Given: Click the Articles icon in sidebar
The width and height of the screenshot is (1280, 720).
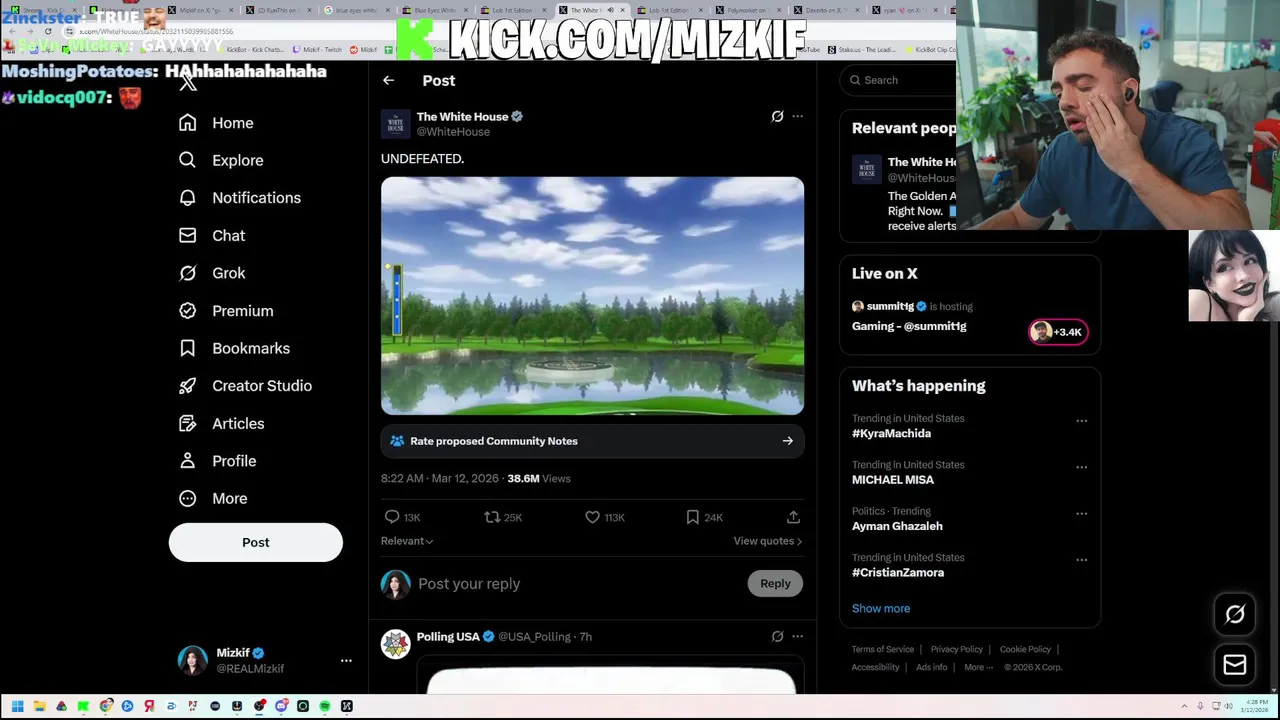Looking at the screenshot, I should 187,424.
